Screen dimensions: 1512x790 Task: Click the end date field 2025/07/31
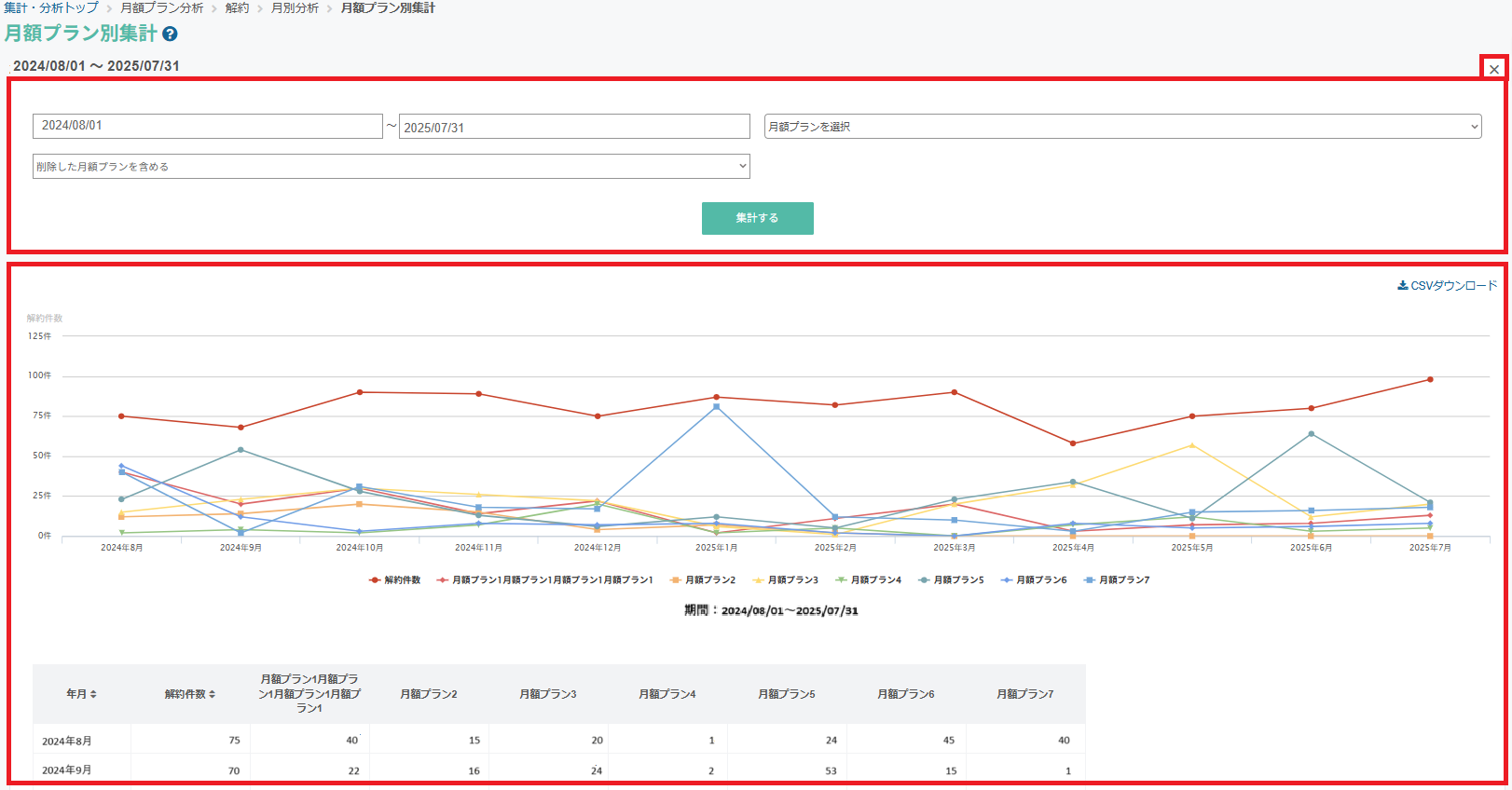pyautogui.click(x=574, y=127)
